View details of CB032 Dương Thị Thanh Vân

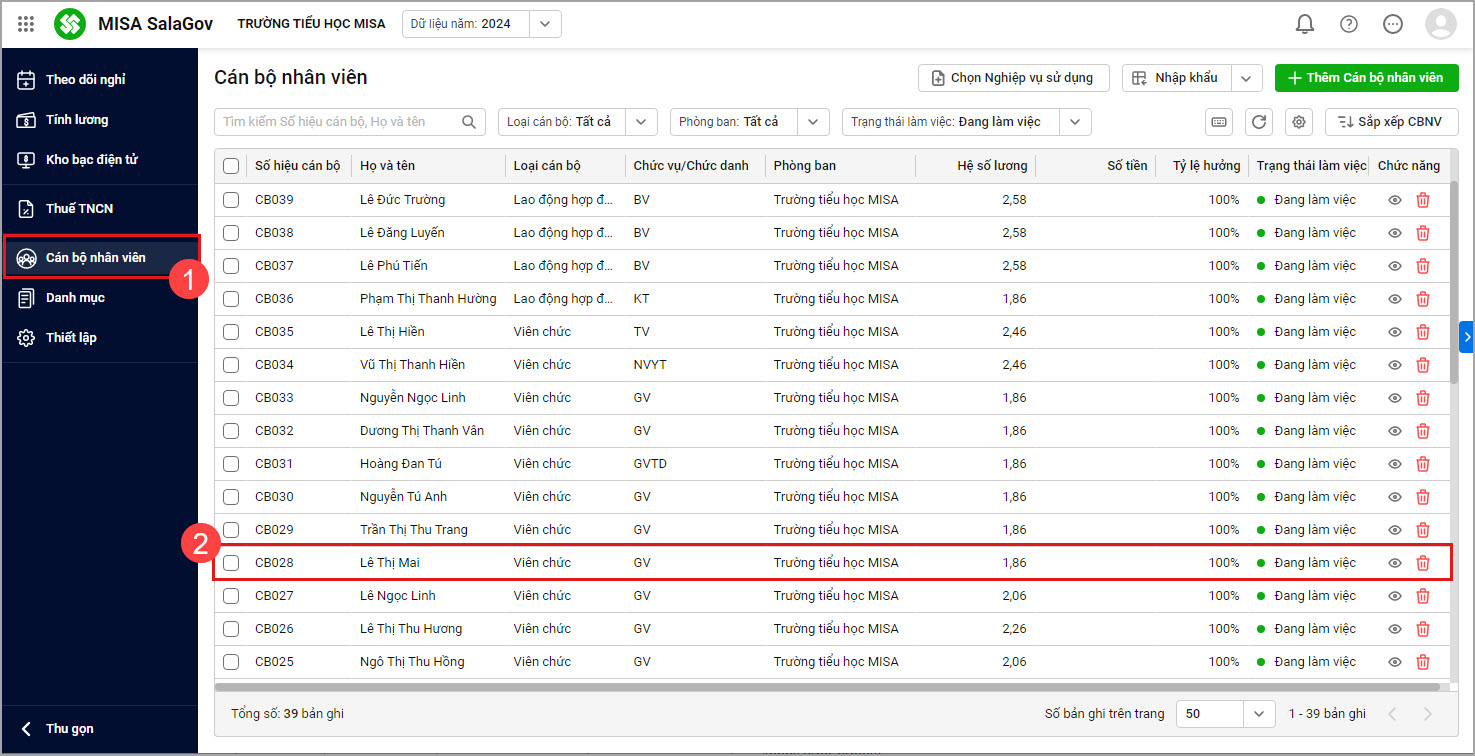point(1395,431)
